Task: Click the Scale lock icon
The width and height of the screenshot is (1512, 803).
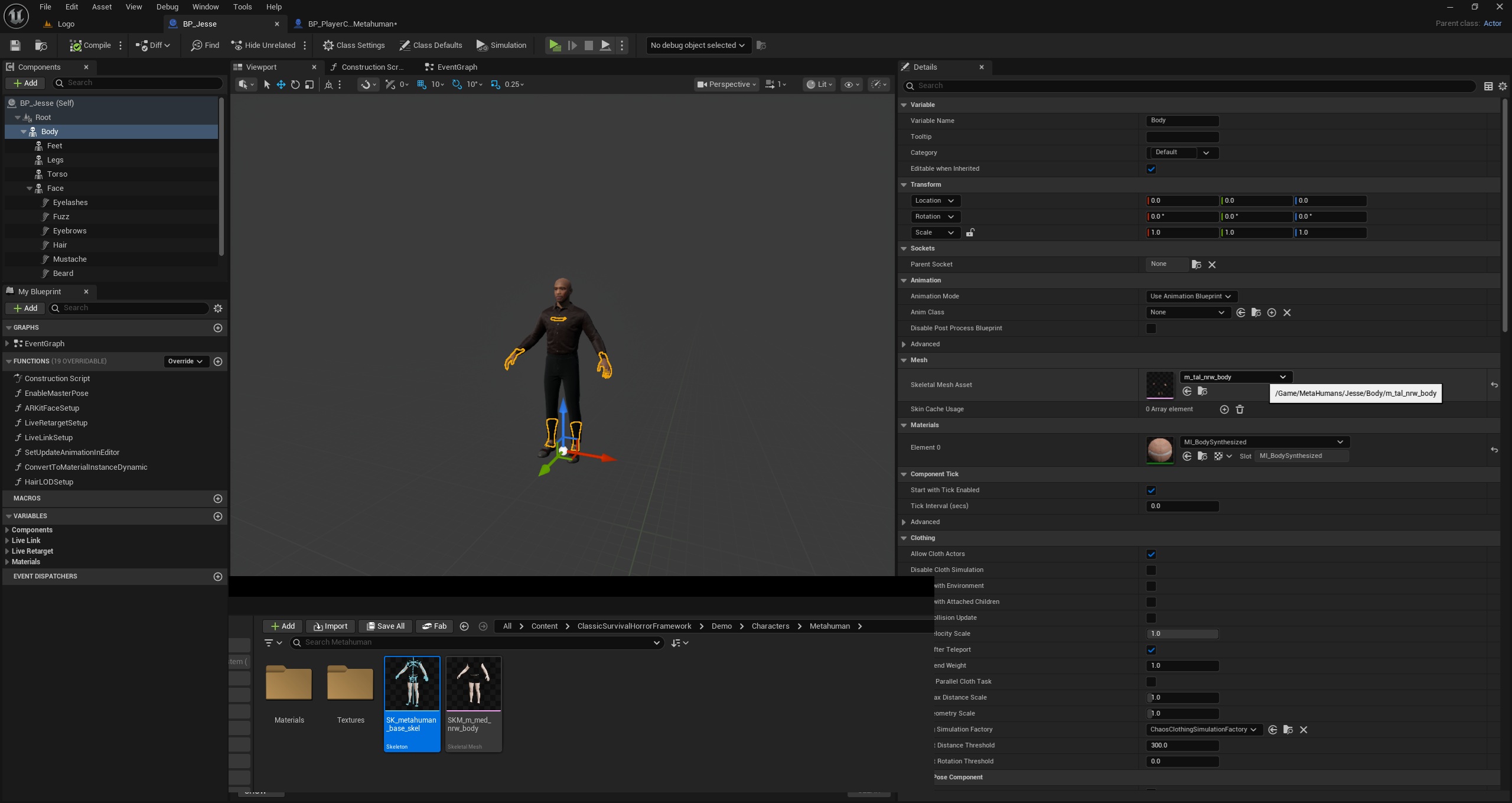Action: (x=970, y=233)
